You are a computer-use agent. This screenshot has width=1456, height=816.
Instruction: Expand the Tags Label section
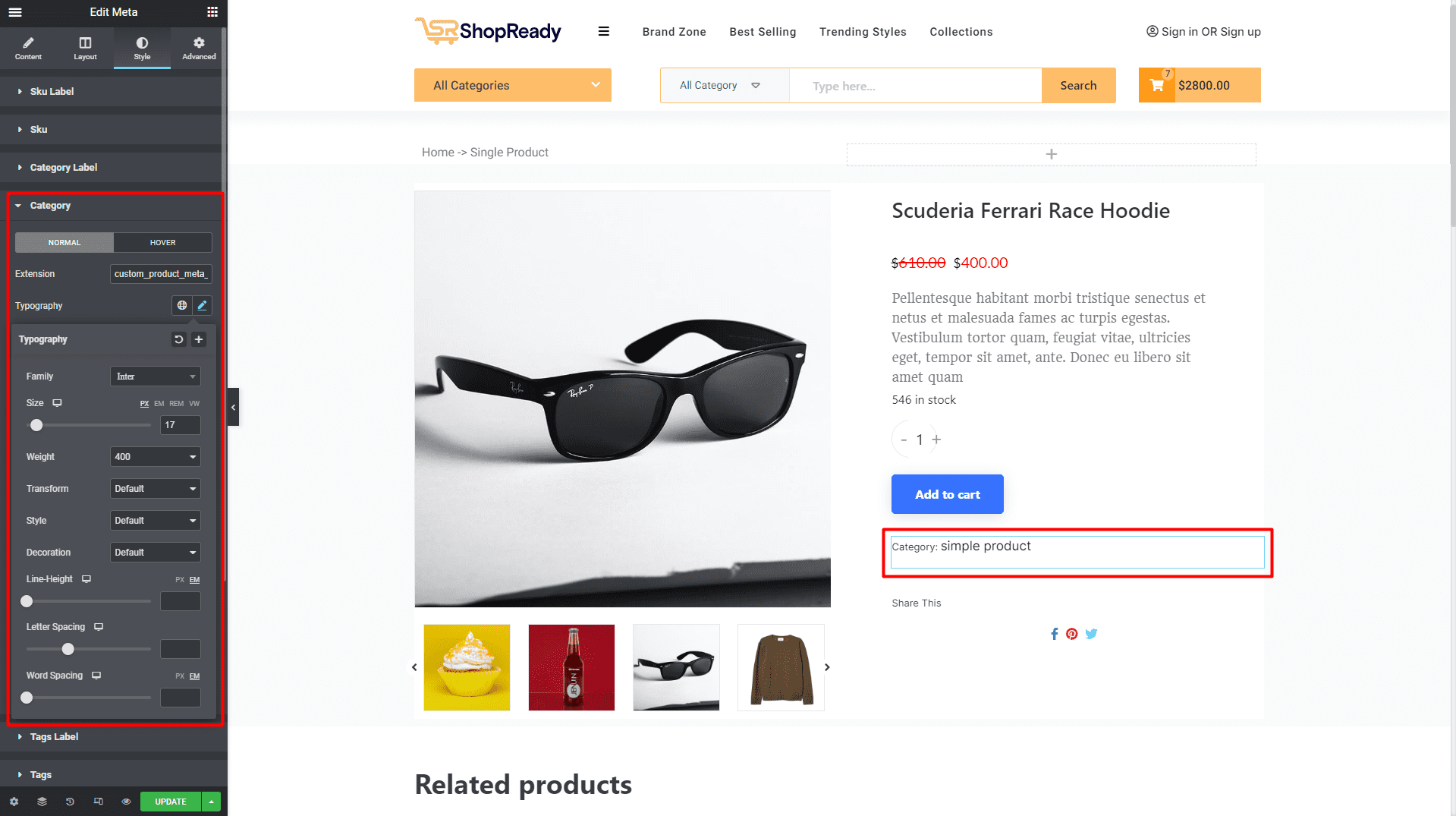click(x=54, y=737)
